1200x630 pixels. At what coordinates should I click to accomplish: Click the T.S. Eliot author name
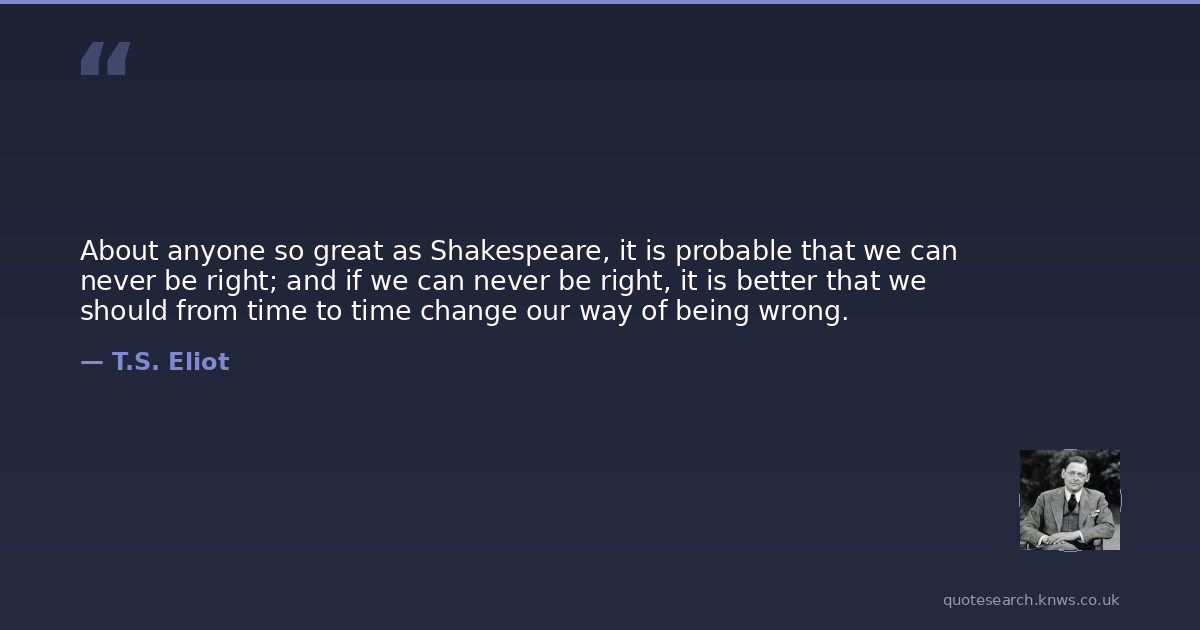[170, 362]
